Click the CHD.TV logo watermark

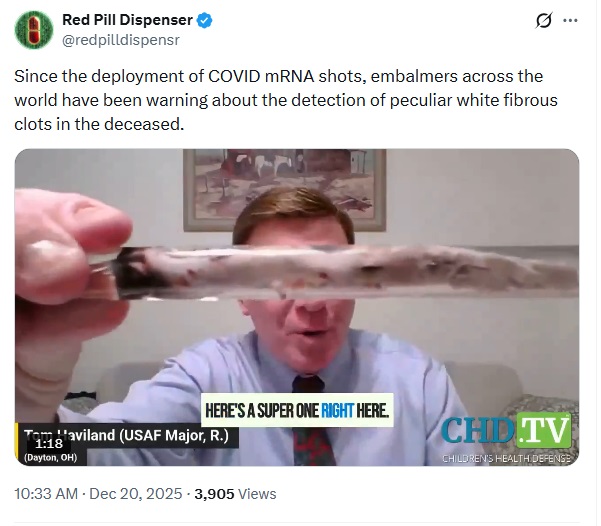[x=506, y=431]
